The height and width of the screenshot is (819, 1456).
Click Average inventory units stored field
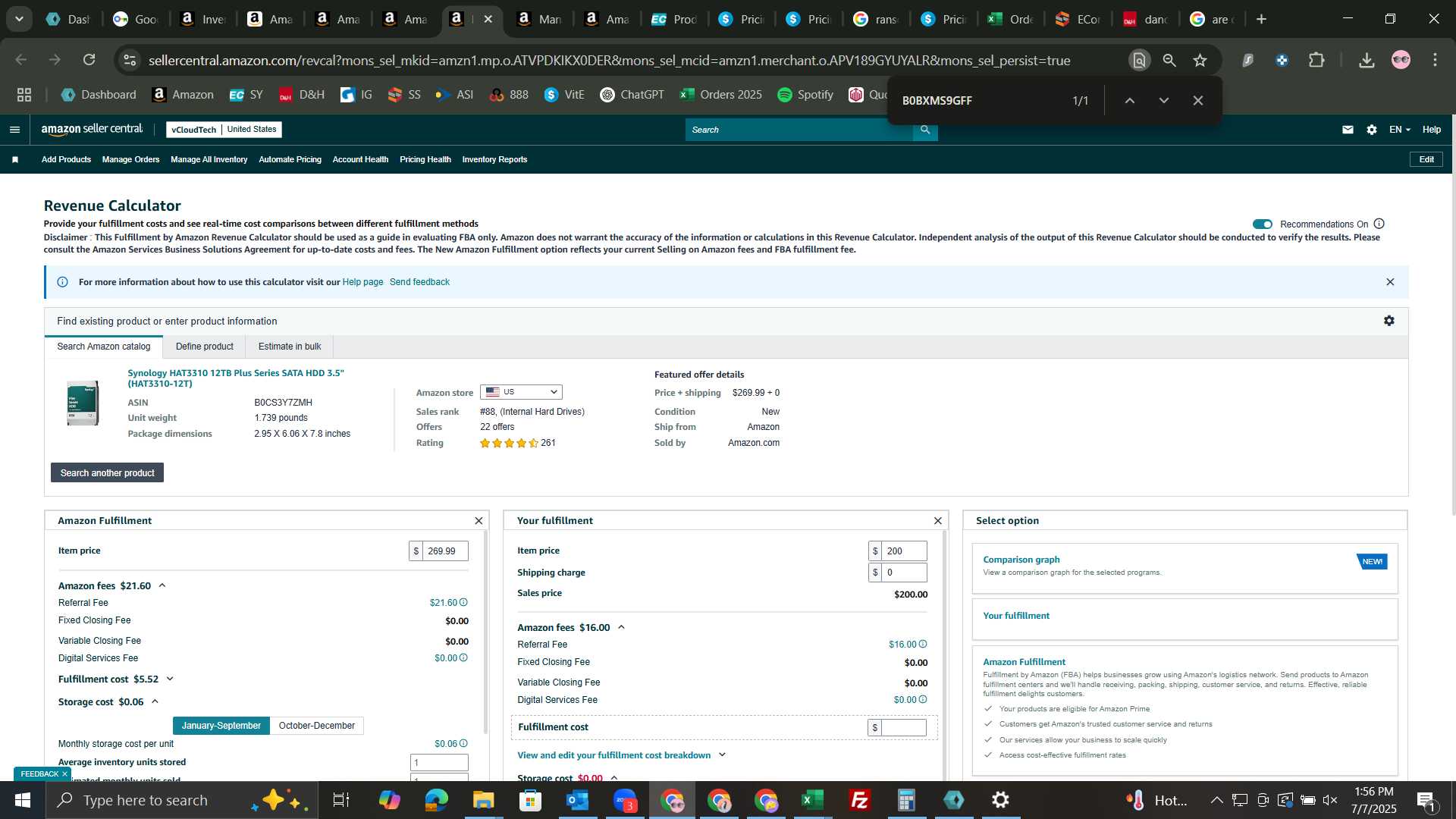[x=439, y=763]
